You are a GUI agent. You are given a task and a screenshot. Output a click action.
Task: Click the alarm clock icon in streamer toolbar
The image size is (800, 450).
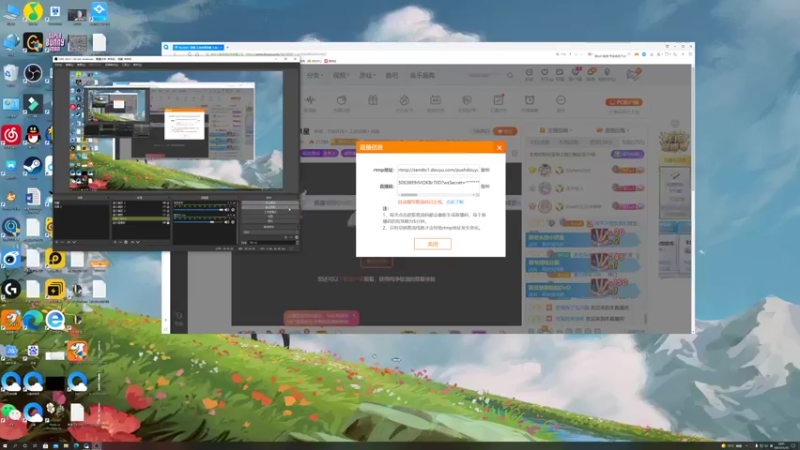[530, 100]
